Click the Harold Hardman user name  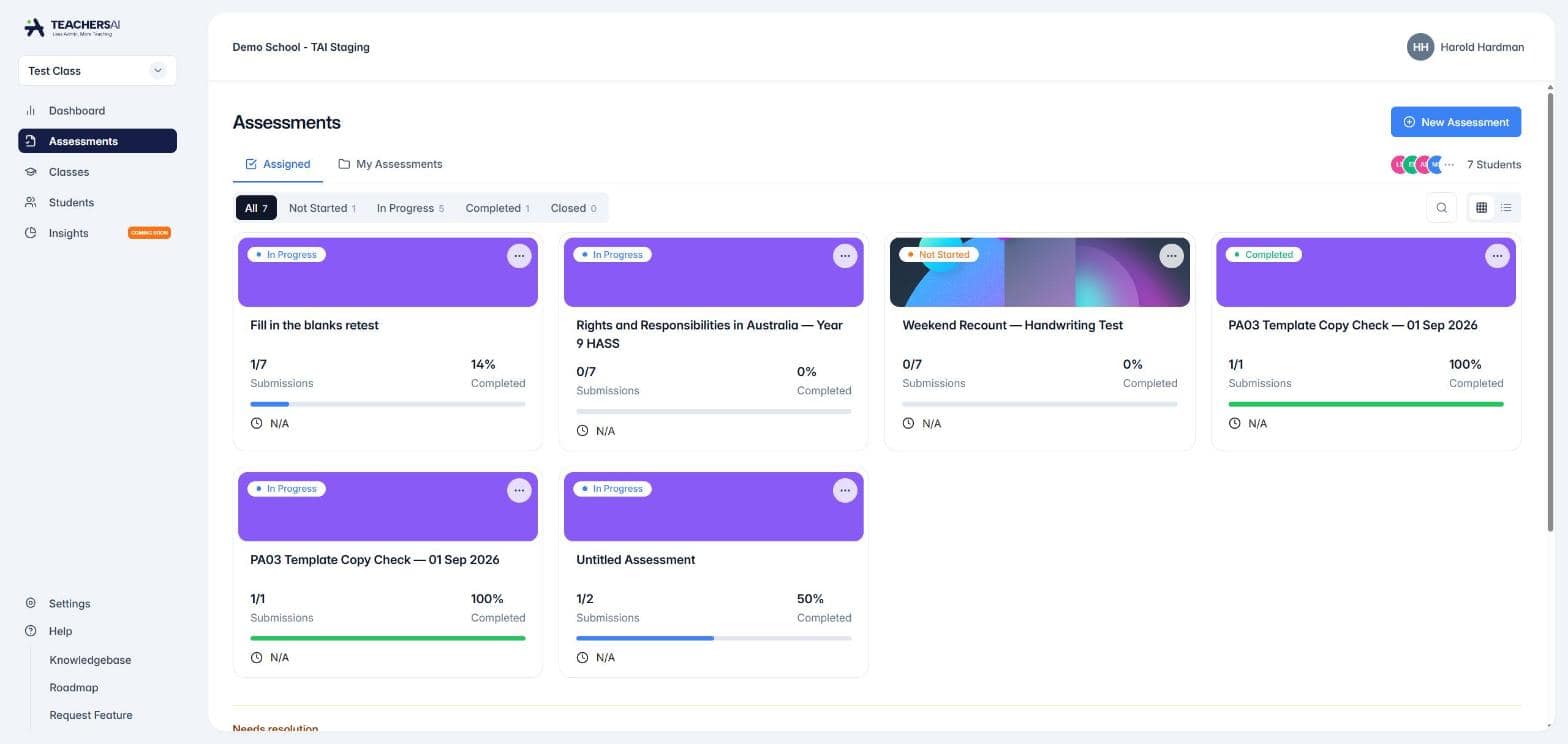coord(1482,47)
